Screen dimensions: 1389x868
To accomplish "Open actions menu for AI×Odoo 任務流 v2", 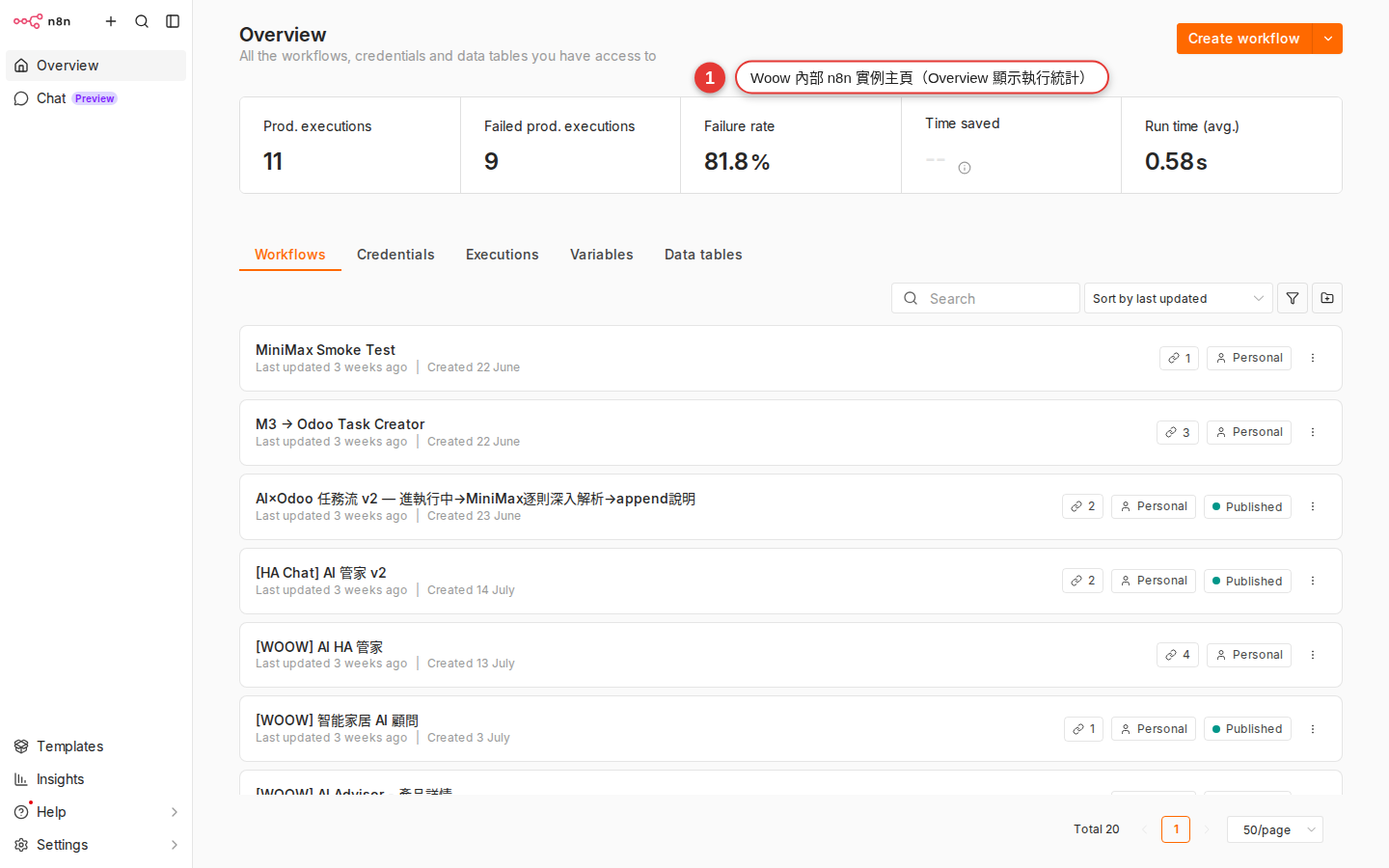I will 1313,506.
